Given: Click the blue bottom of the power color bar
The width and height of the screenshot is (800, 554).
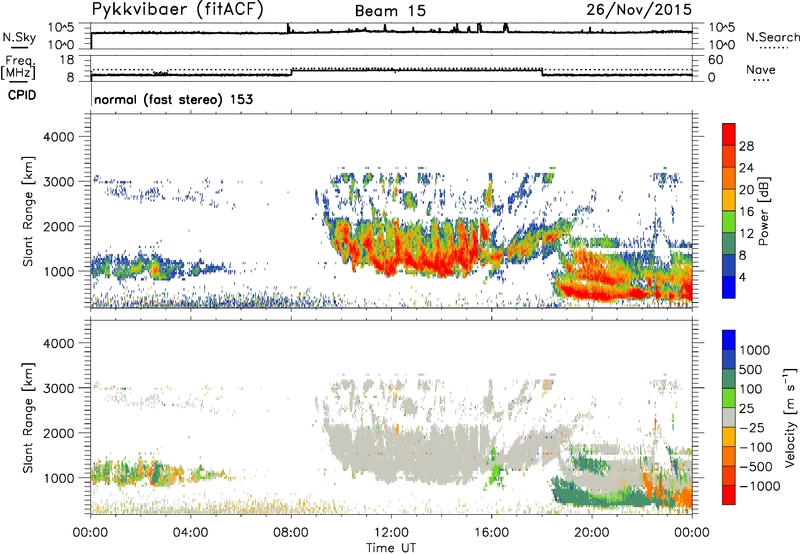Looking at the screenshot, I should [x=729, y=287].
